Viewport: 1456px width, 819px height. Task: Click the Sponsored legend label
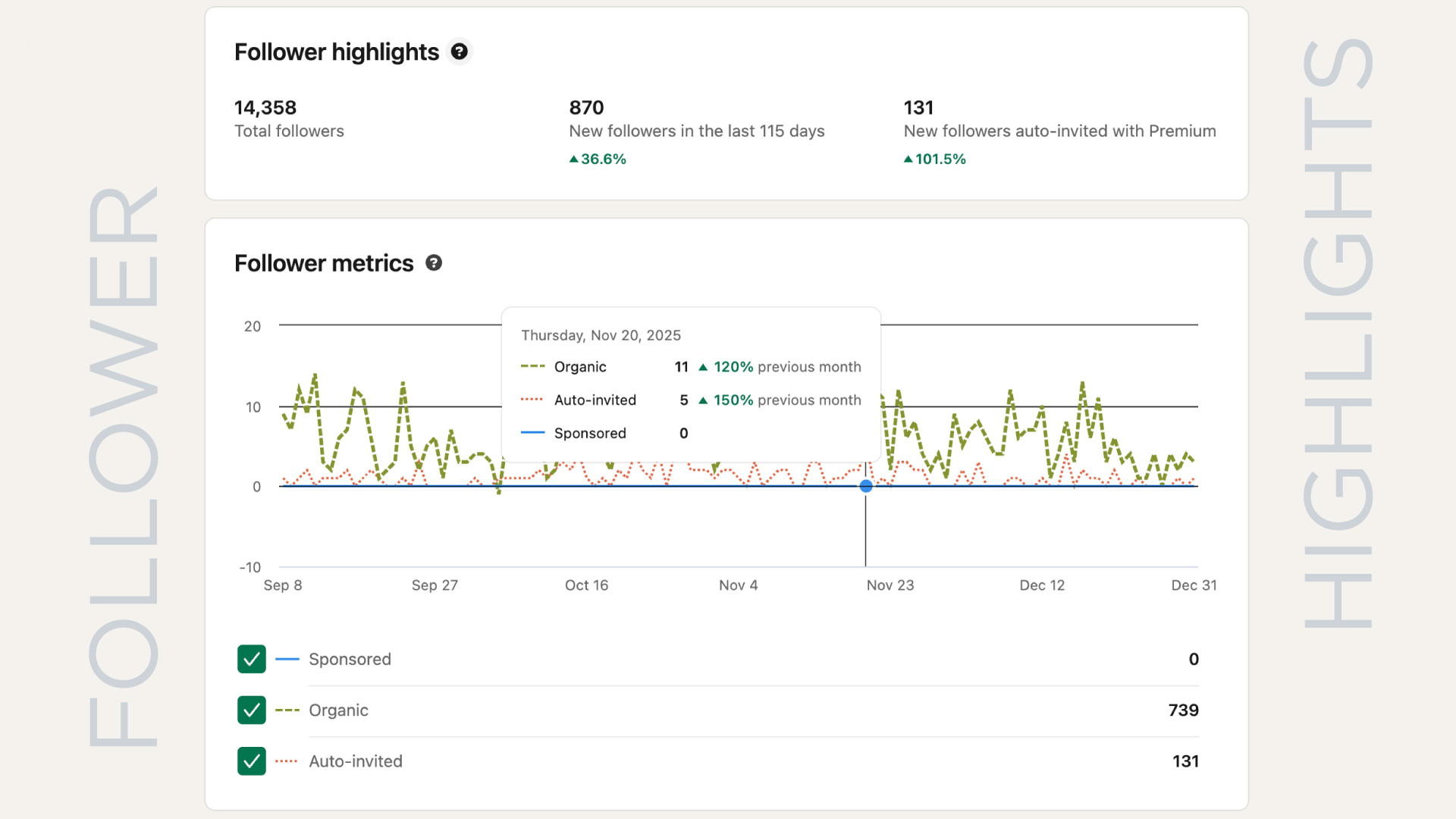(350, 659)
